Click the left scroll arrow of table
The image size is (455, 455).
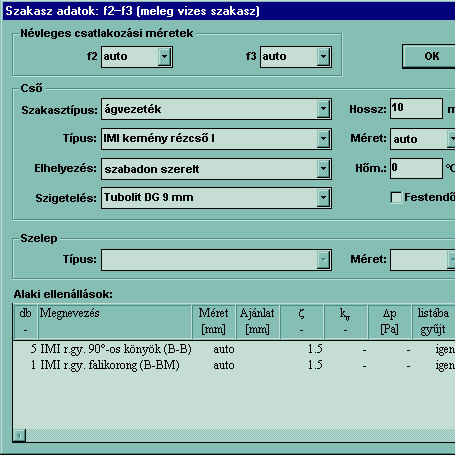point(20,435)
